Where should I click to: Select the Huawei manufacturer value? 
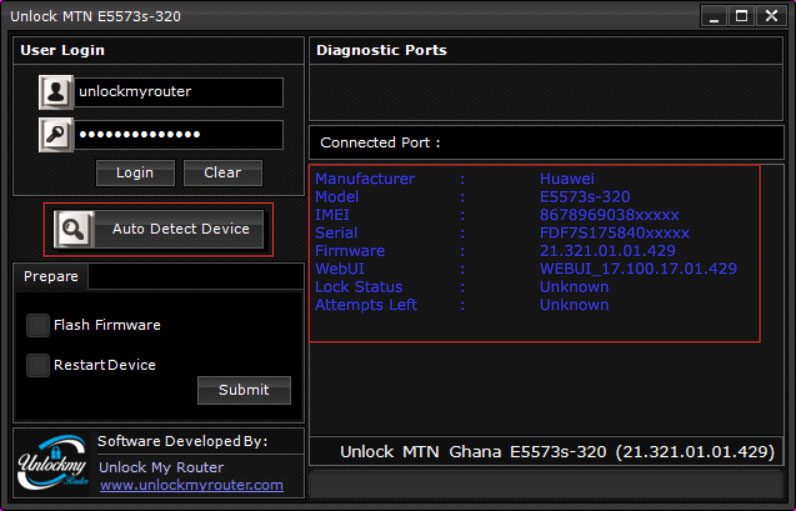click(567, 179)
